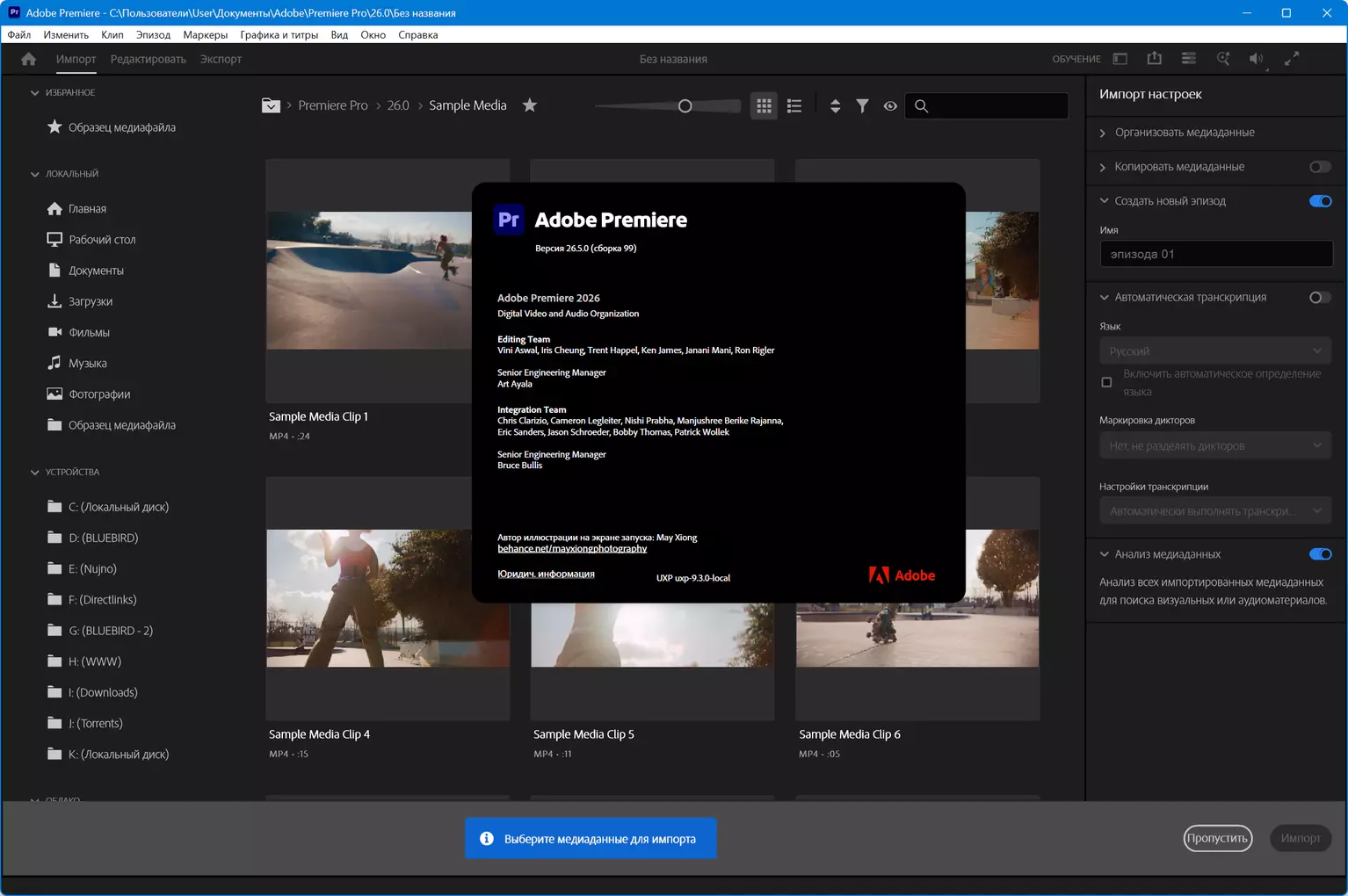The image size is (1348, 896).
Task: Collapse the УСТРОЙСТВА section
Action: [x=35, y=472]
